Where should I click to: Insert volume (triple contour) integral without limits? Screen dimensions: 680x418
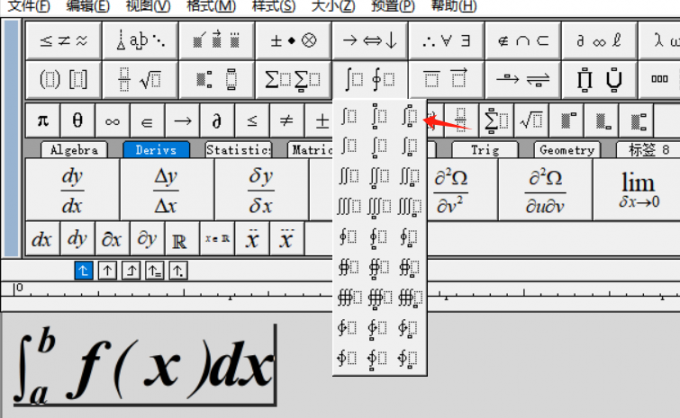pos(350,297)
